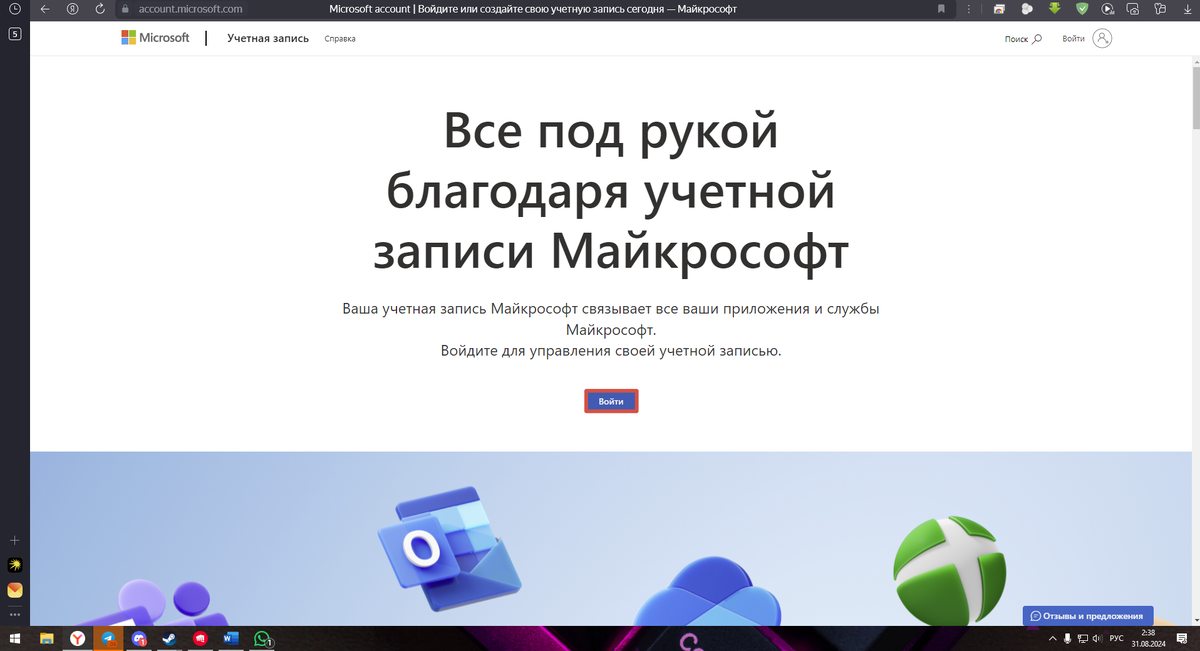Click the plus icon in left sidebar
This screenshot has height=651, width=1200.
click(15, 540)
